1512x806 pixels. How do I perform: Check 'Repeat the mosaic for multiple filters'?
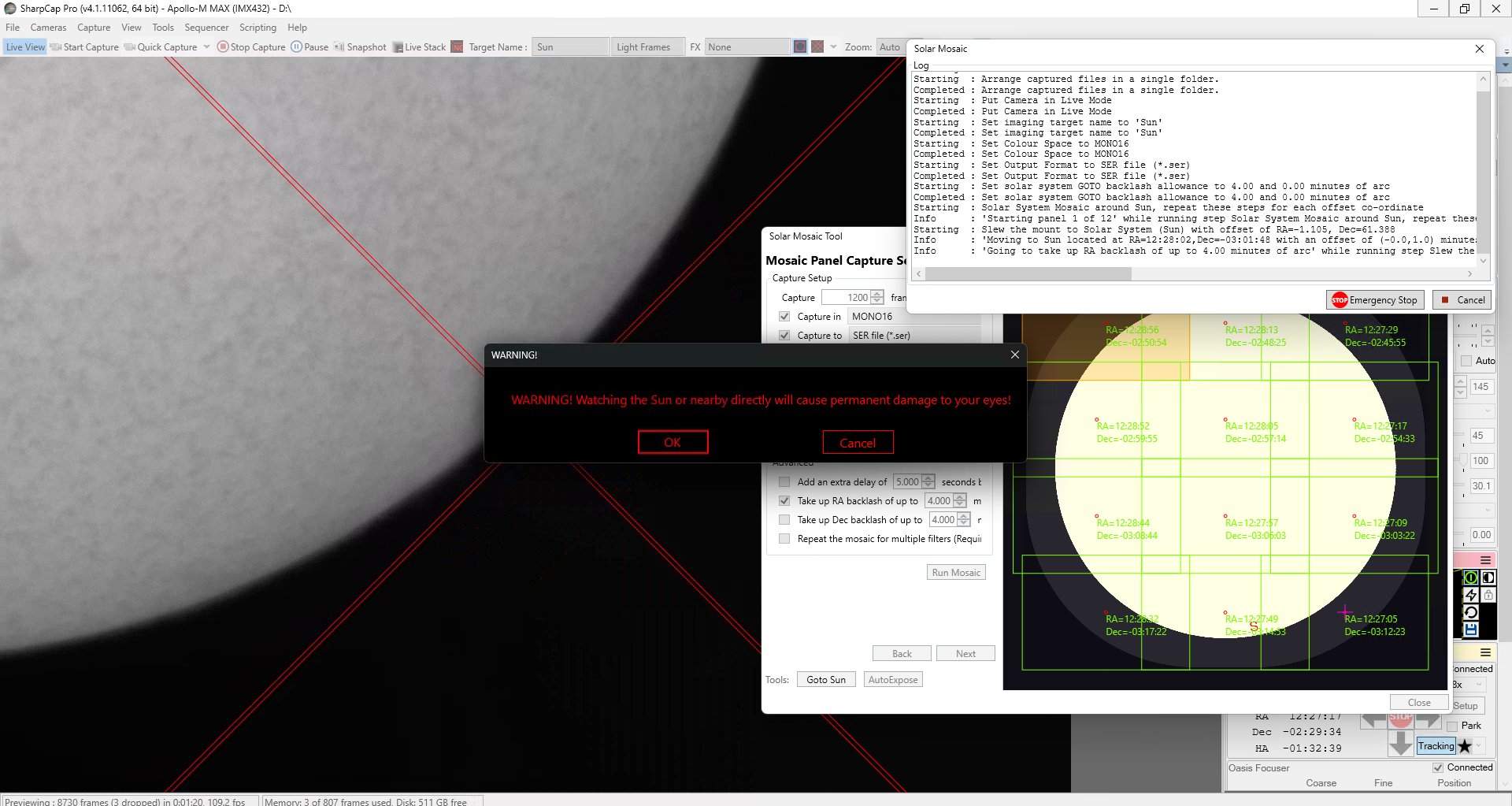pos(784,539)
